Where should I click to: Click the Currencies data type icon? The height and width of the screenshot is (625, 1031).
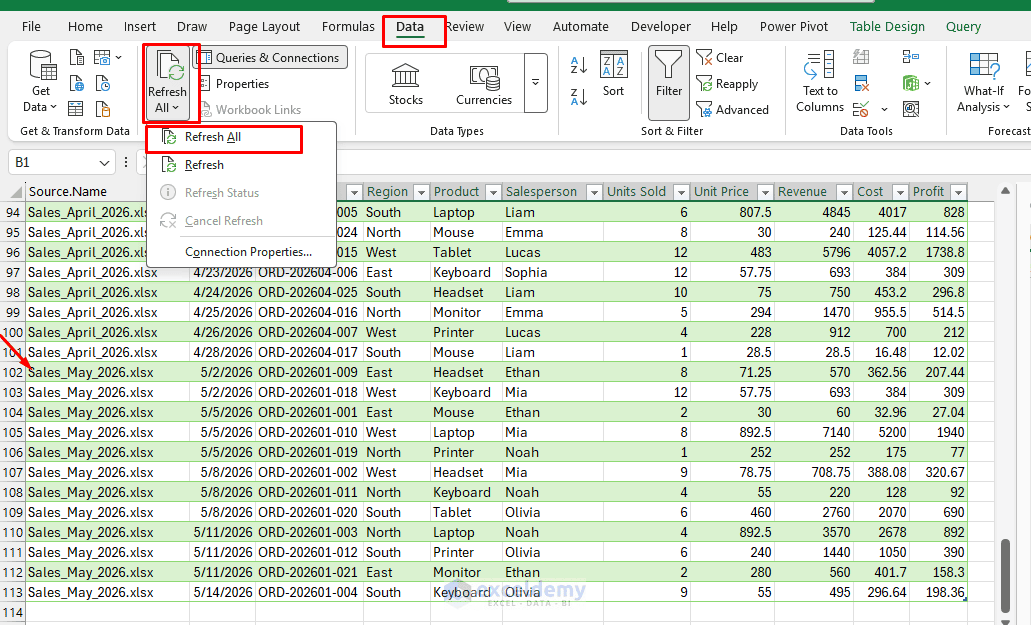coord(484,78)
